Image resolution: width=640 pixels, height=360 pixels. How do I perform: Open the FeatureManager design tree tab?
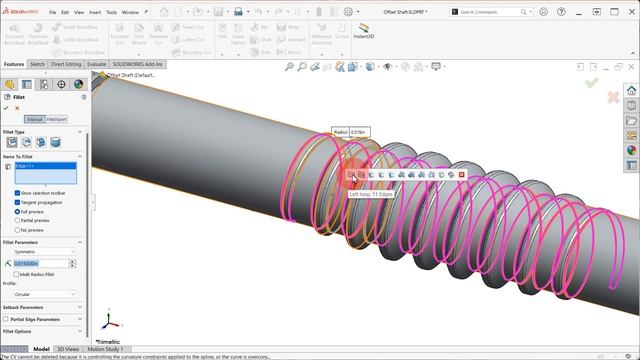point(9,84)
